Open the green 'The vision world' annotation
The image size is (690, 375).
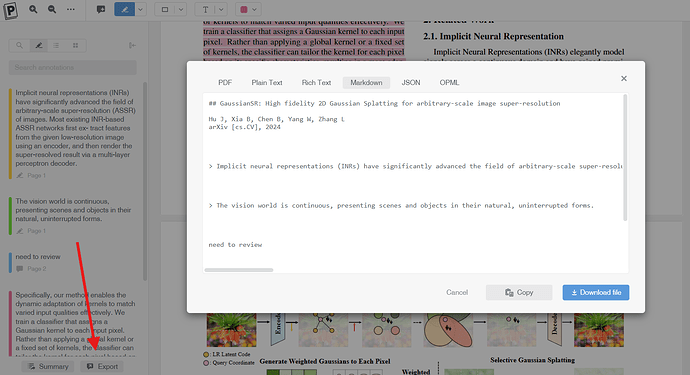point(73,215)
